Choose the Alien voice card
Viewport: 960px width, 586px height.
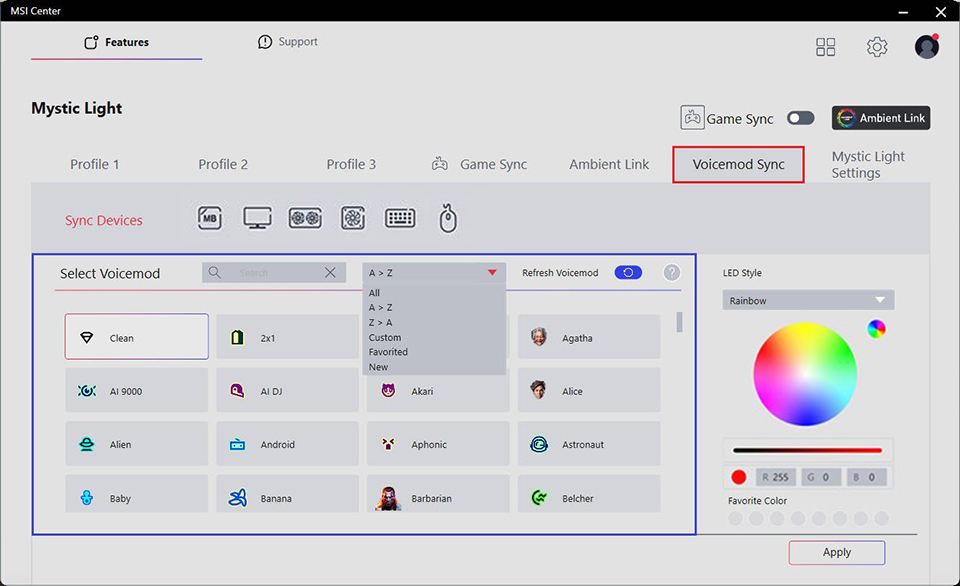click(137, 443)
